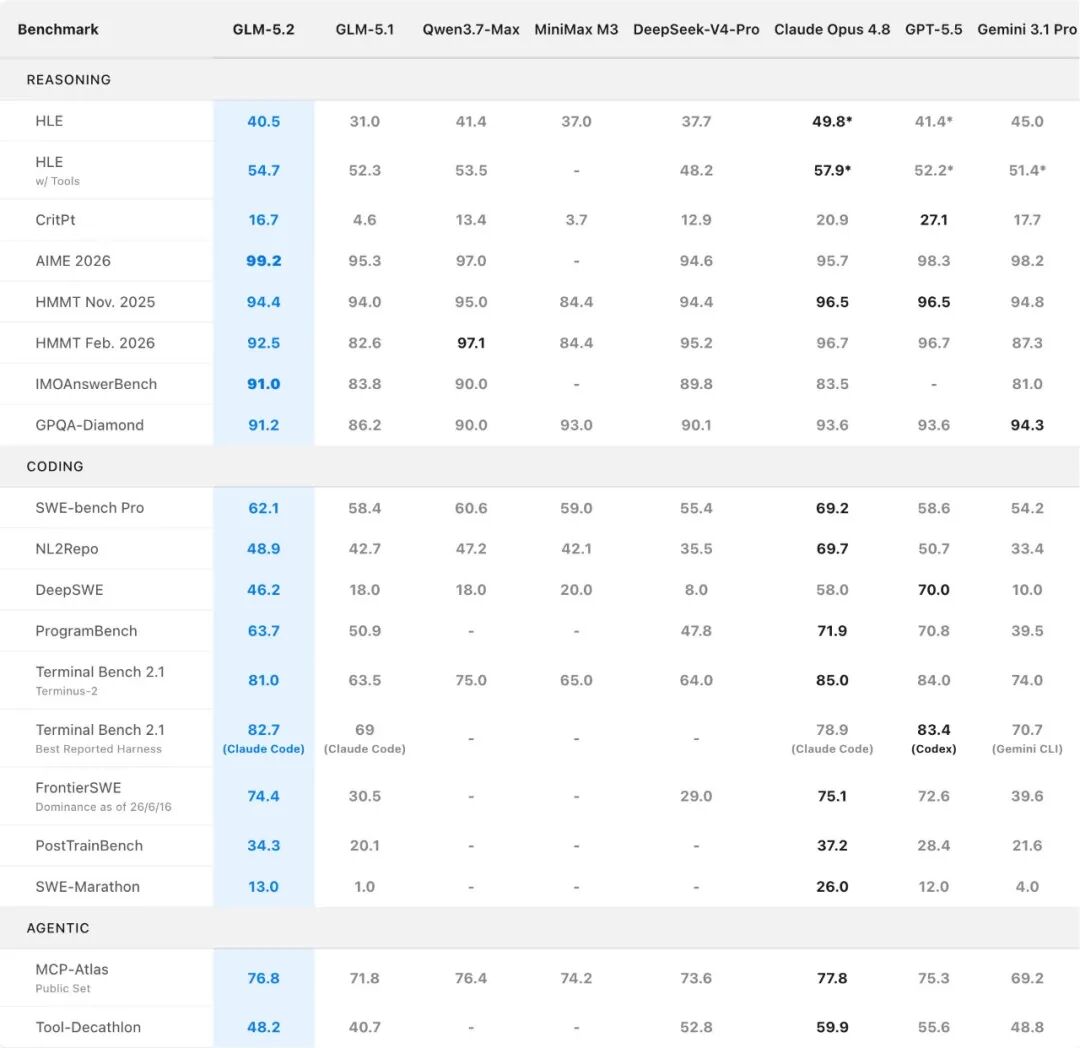
Task: Select the ProgramBench row label
Action: [86, 631]
